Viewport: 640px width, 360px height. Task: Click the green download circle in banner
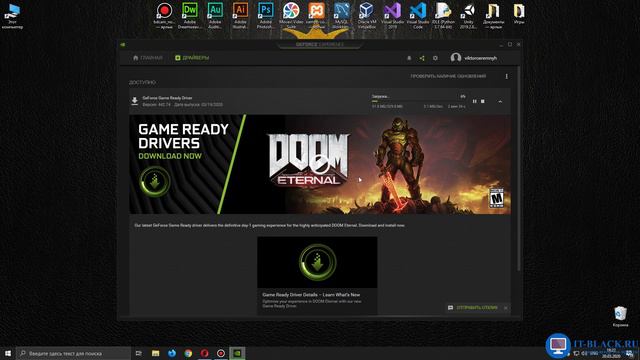click(155, 182)
